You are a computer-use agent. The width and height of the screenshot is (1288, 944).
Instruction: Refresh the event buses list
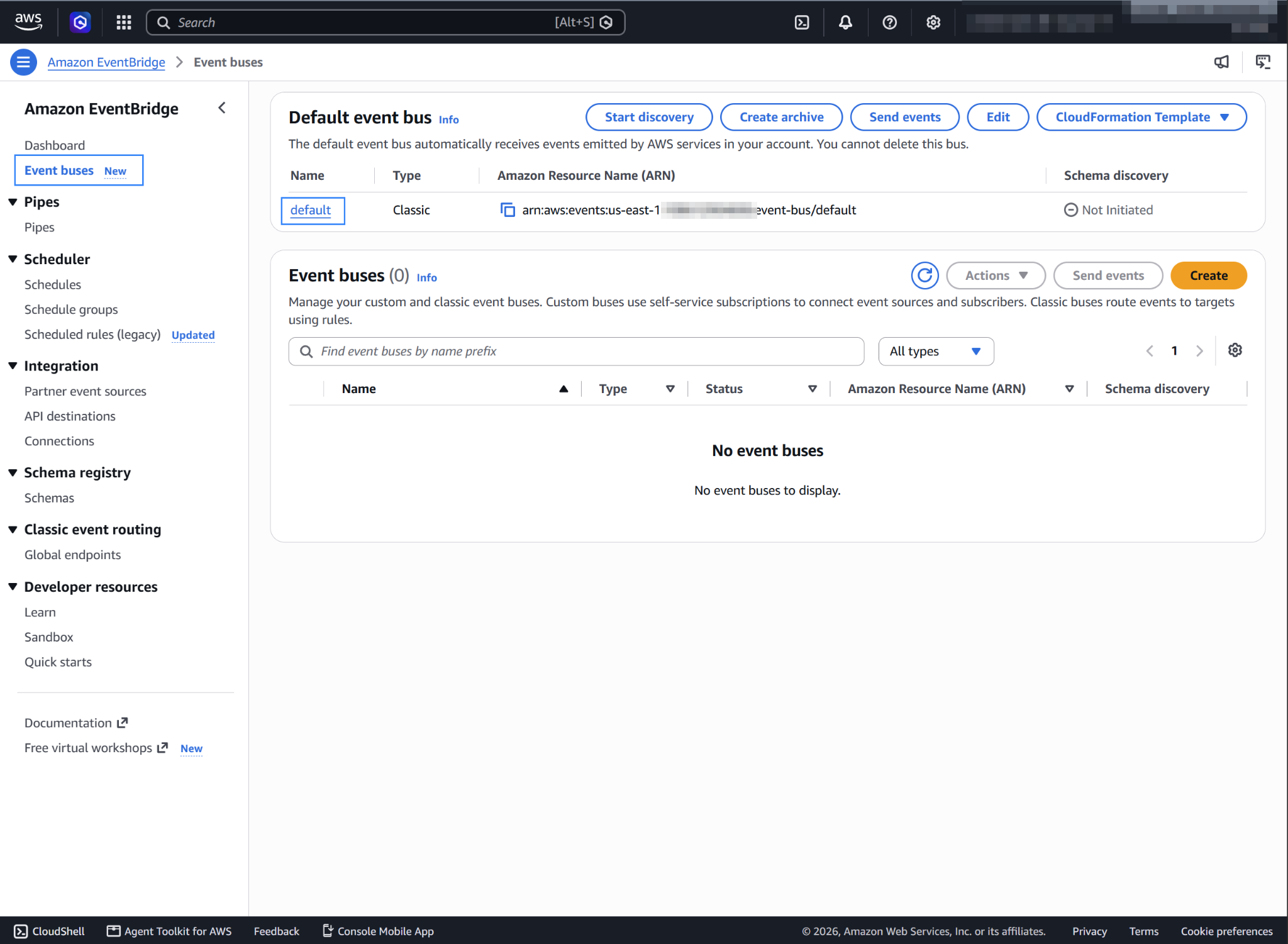pyautogui.click(x=924, y=275)
